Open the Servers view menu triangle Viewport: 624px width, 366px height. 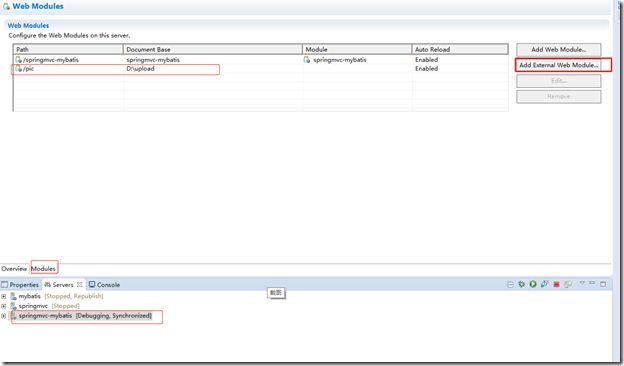click(582, 283)
